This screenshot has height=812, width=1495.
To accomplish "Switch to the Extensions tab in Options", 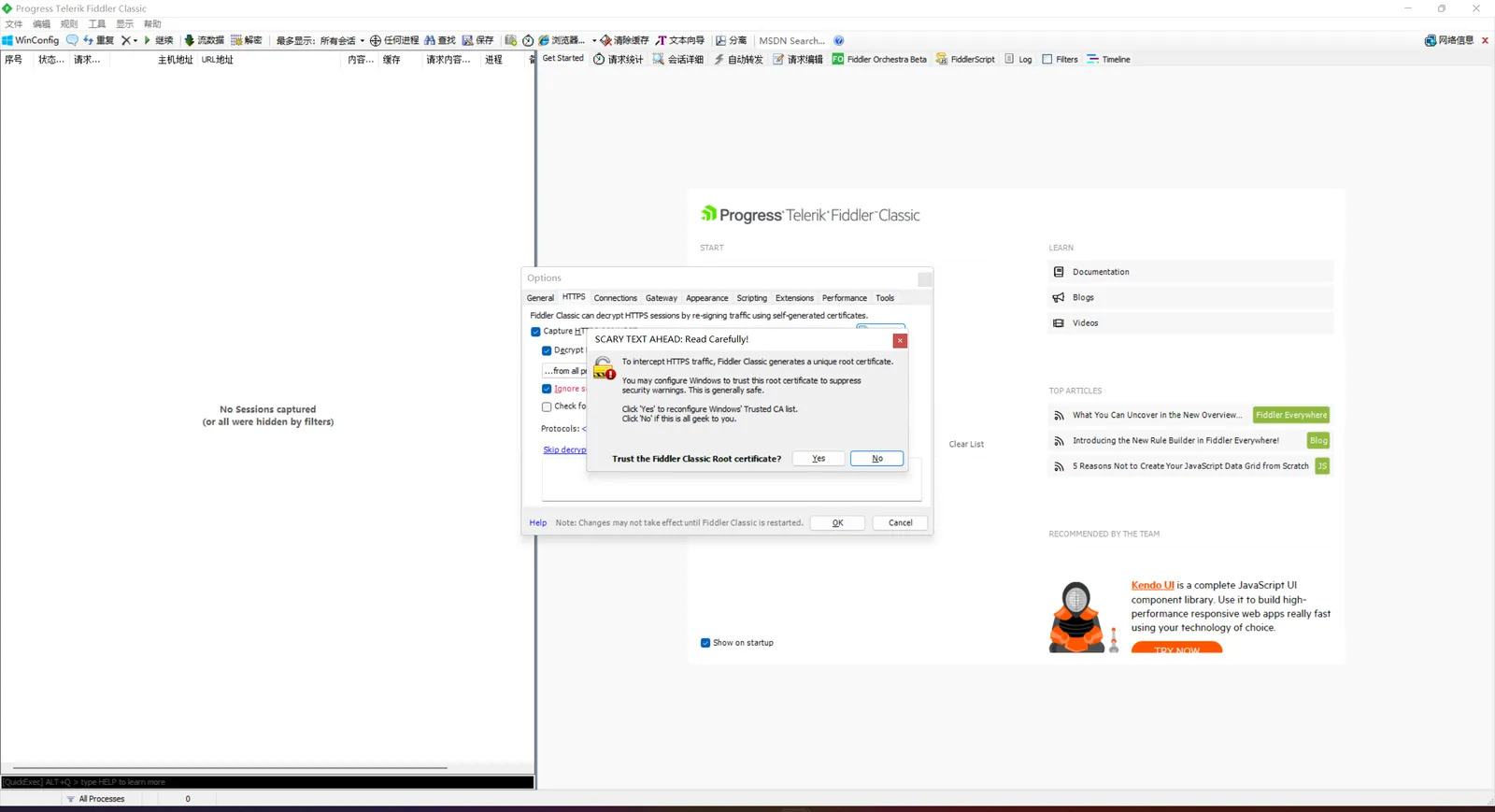I will tap(794, 298).
